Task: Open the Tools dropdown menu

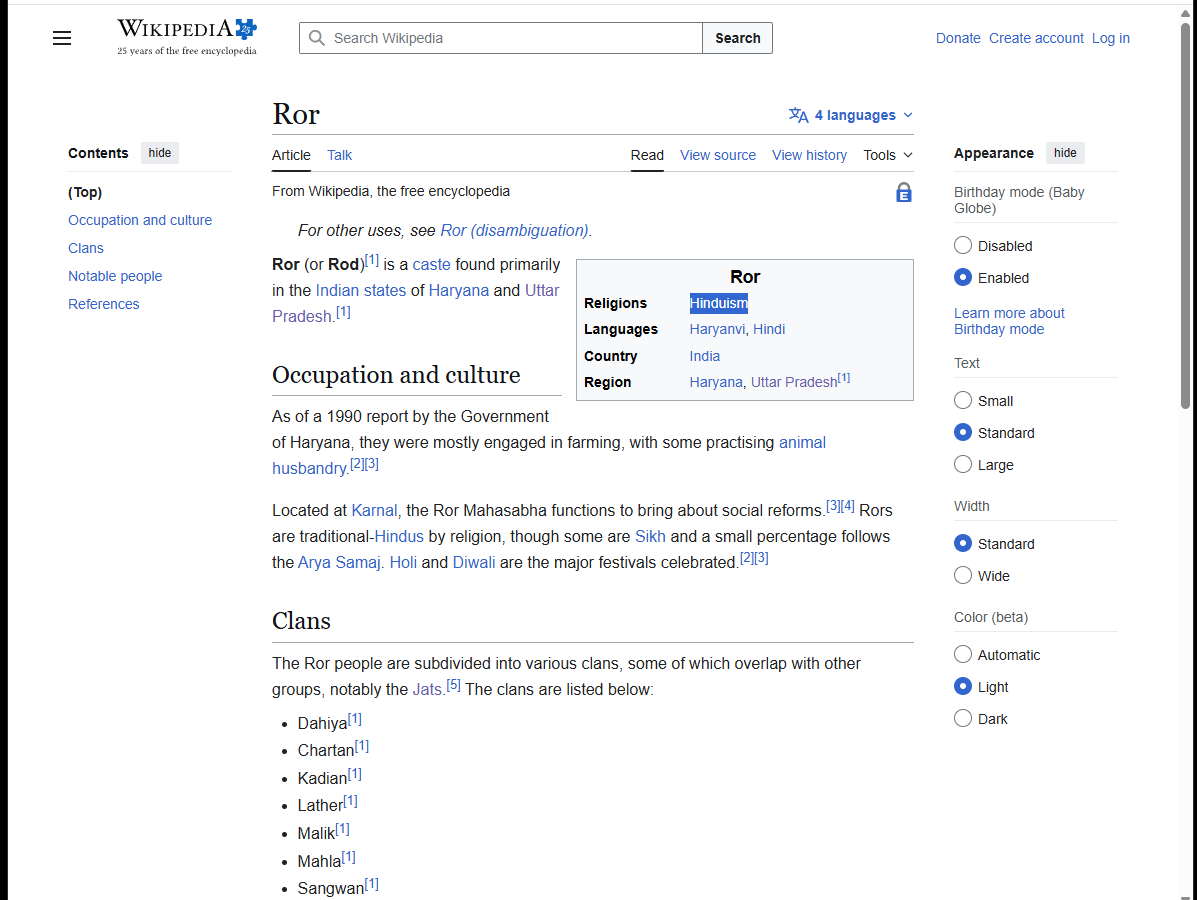Action: [x=888, y=155]
